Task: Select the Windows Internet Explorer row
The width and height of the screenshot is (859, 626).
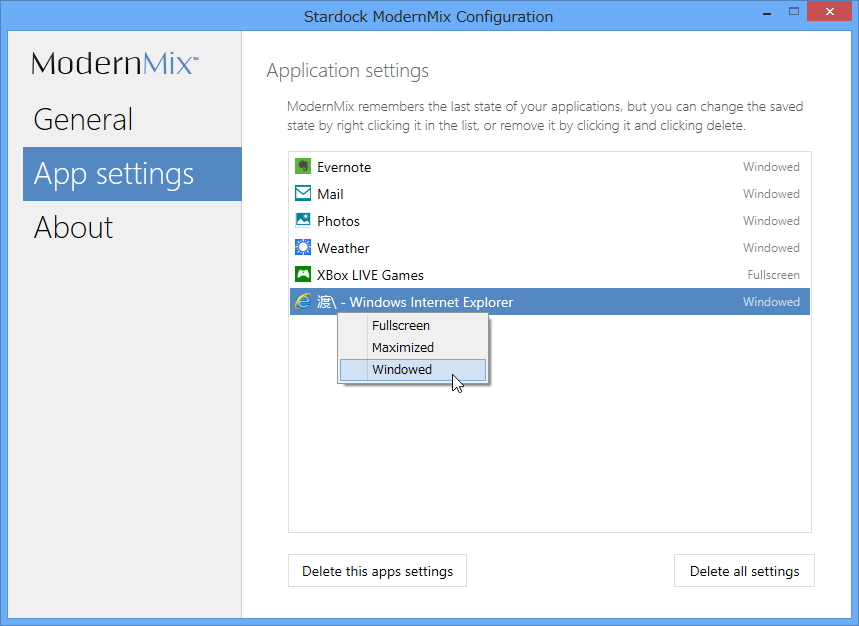Action: click(549, 302)
